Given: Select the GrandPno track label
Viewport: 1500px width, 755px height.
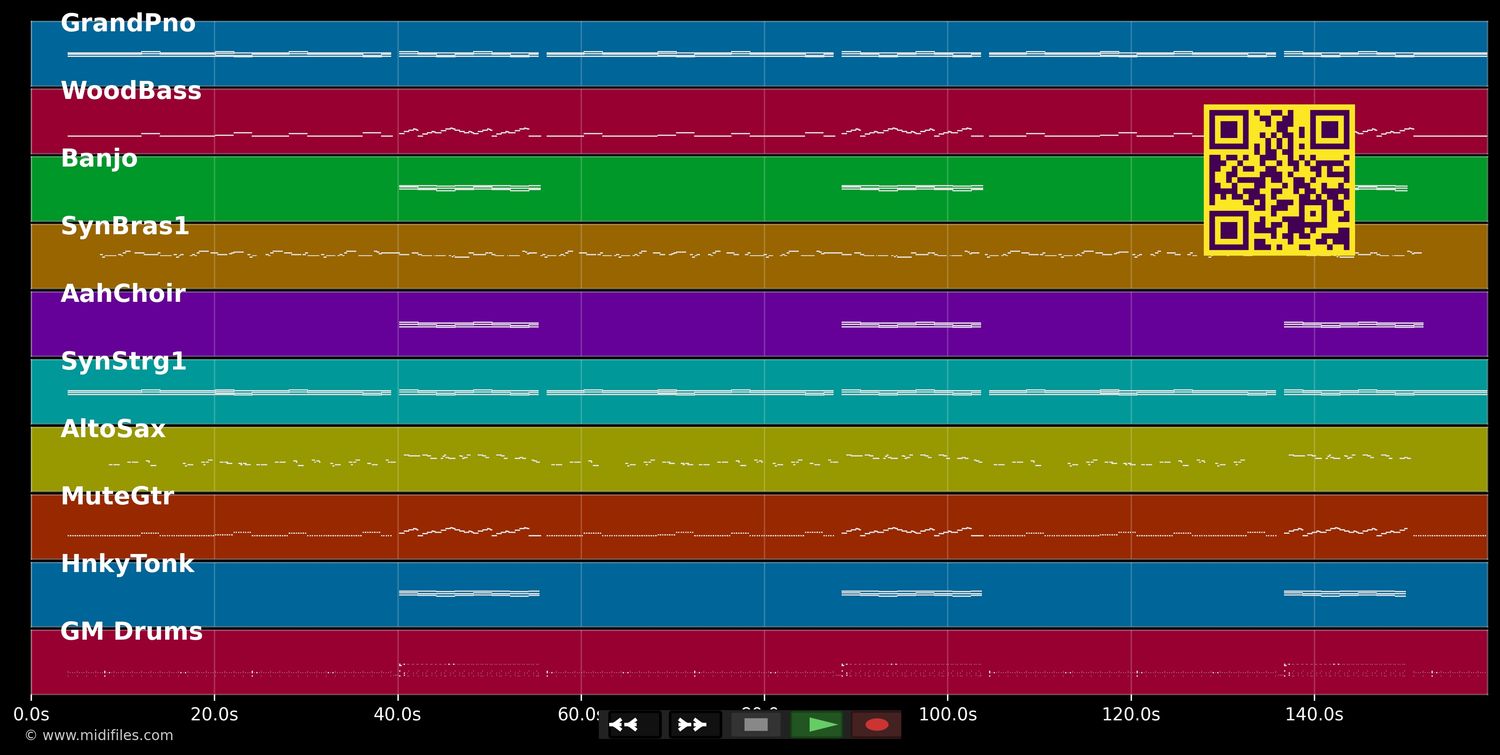Looking at the screenshot, I should pos(128,24).
